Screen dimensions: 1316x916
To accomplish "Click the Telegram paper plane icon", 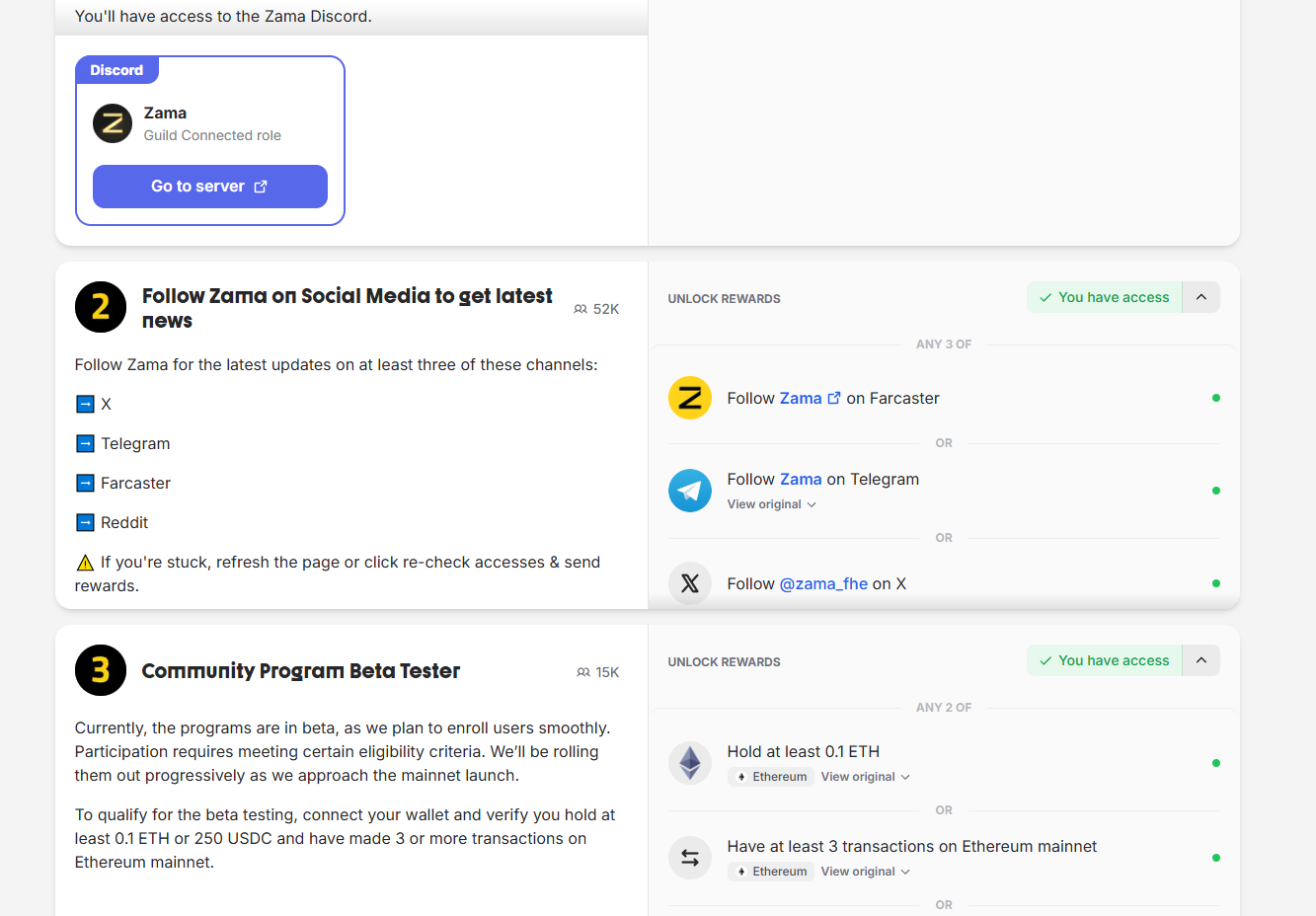I will pyautogui.click(x=690, y=491).
